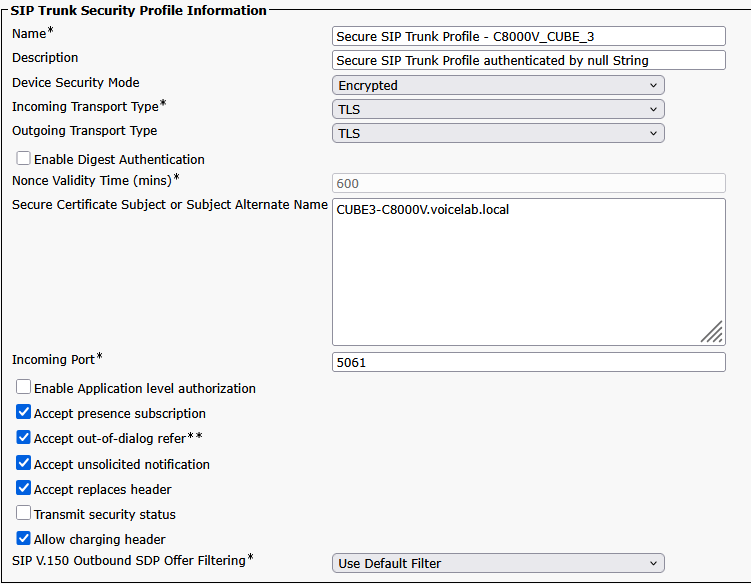This screenshot has width=751, height=584.
Task: Grab the textarea resize handle
Action: (713, 333)
